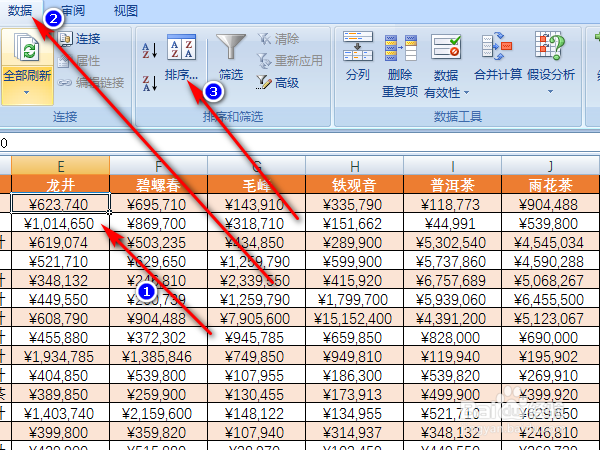Viewport: 600px width, 450px height.
Task: Select cell with ¥1,799,700
Action: (x=354, y=299)
